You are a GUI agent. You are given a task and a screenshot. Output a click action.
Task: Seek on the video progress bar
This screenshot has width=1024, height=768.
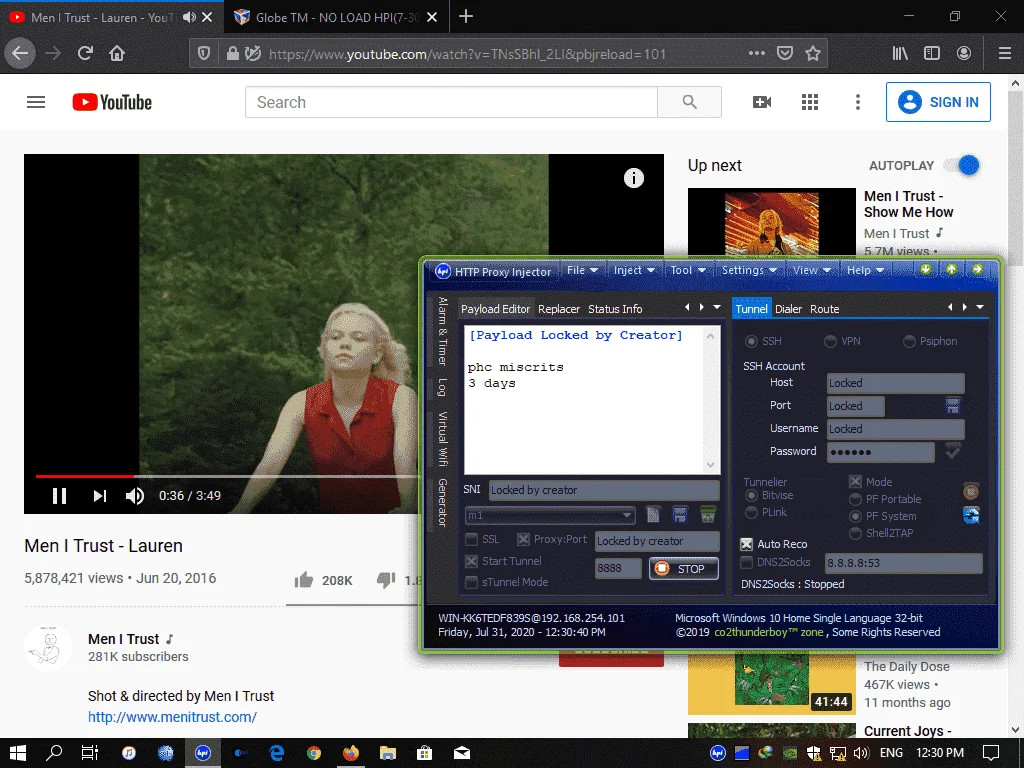point(226,476)
